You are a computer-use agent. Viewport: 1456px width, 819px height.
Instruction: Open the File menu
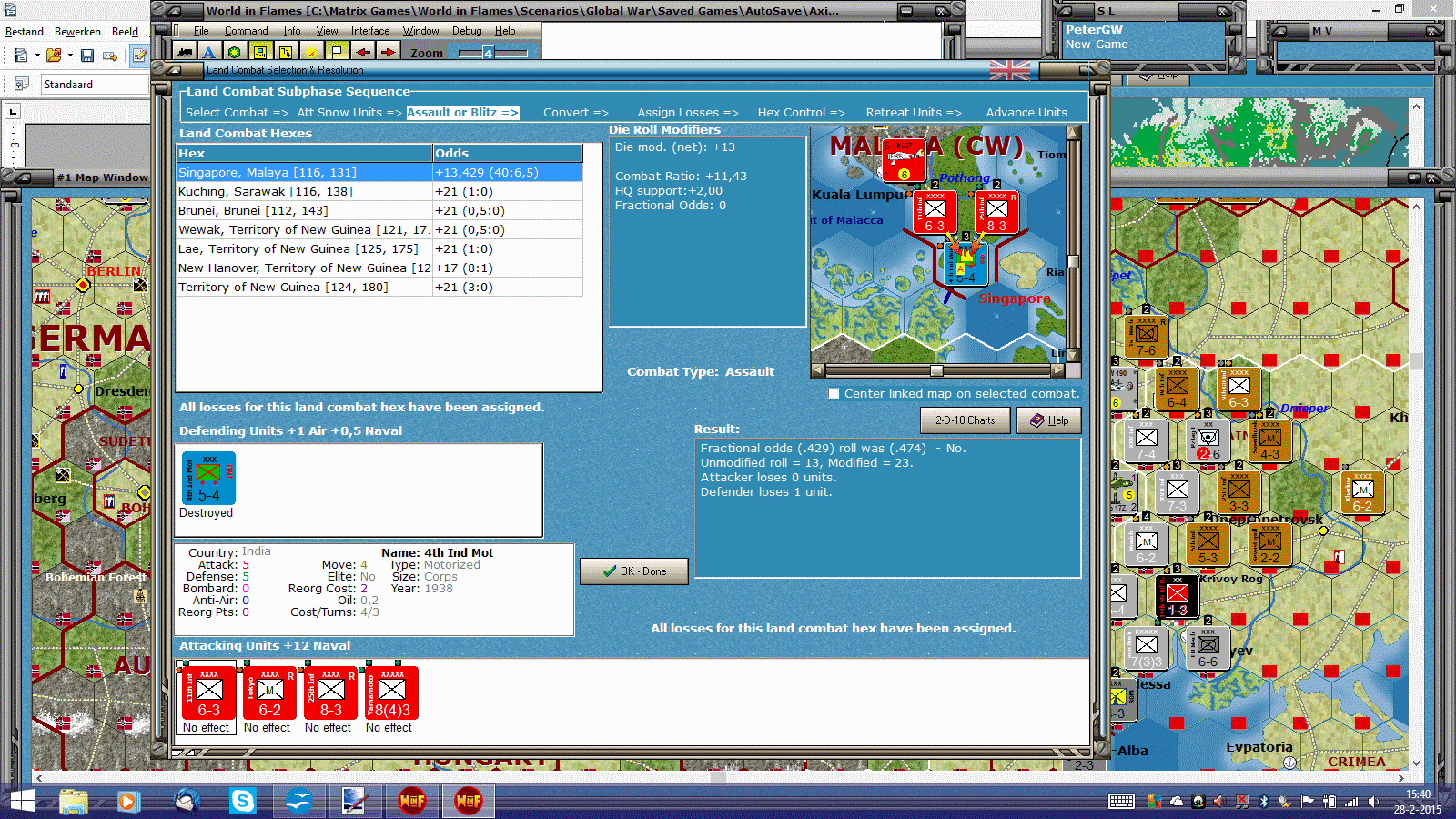[201, 31]
